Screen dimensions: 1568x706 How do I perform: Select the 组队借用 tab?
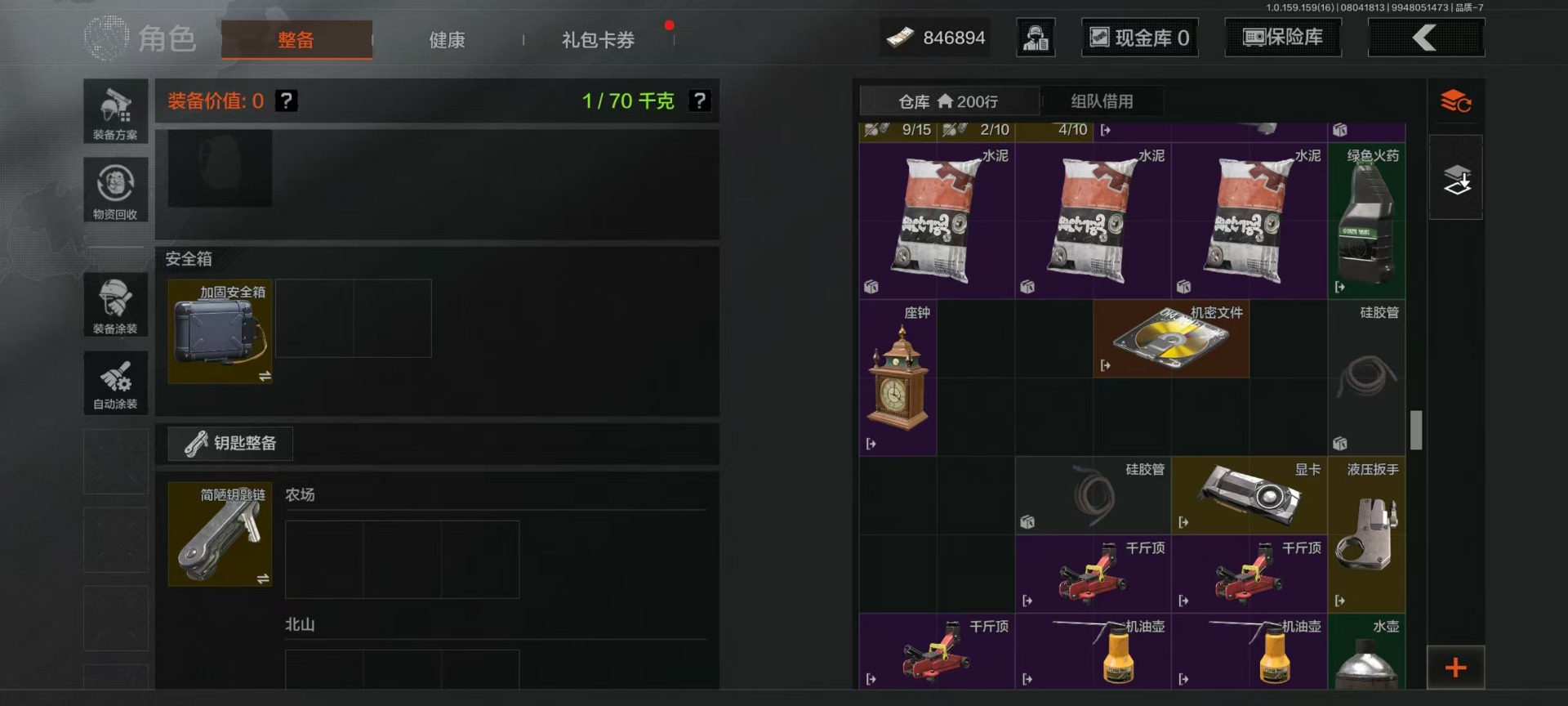point(1102,101)
